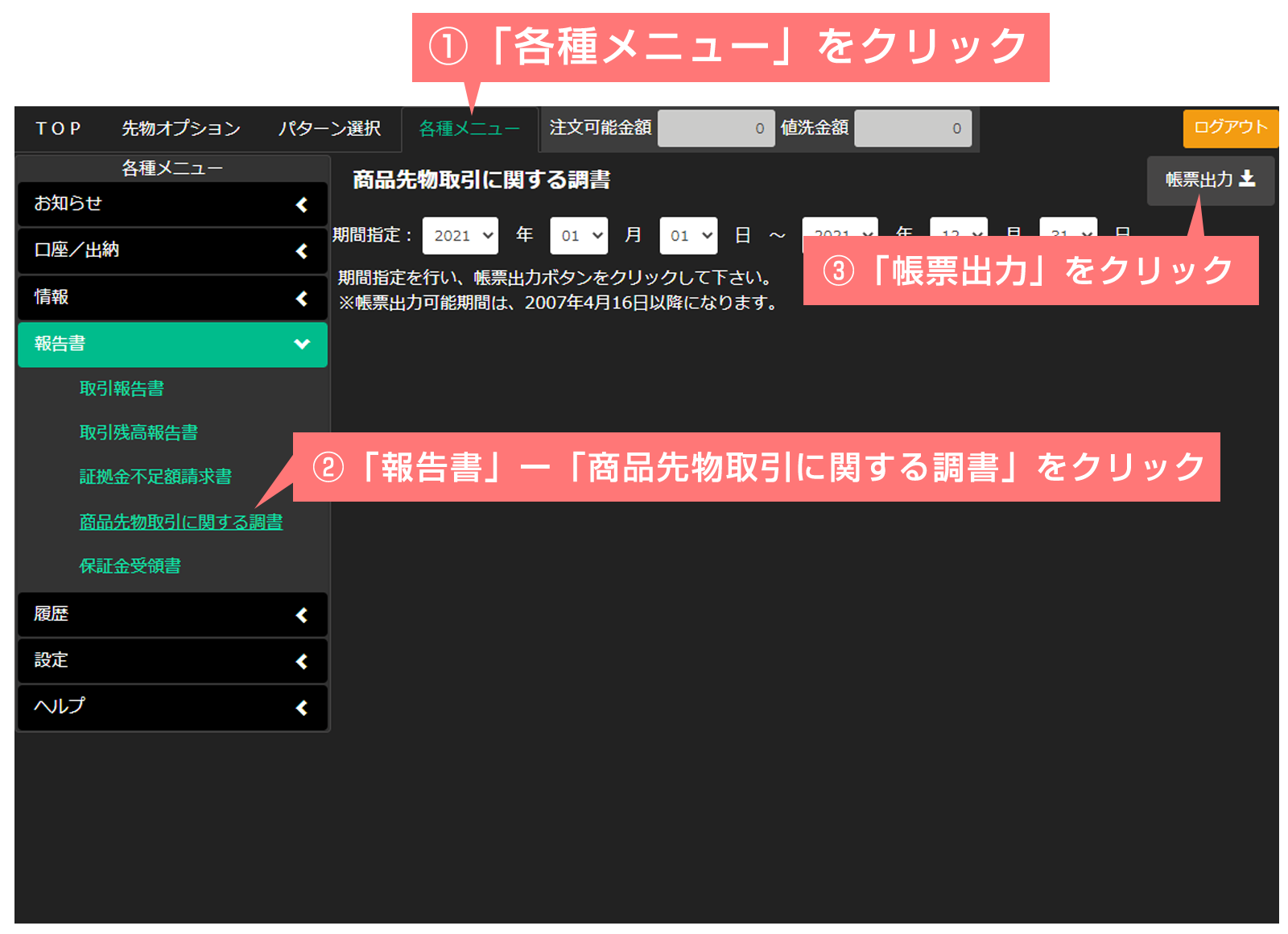This screenshot has height=934, width=1288.
Task: Click the download icon on 帳票出力 button
Action: point(1247,179)
